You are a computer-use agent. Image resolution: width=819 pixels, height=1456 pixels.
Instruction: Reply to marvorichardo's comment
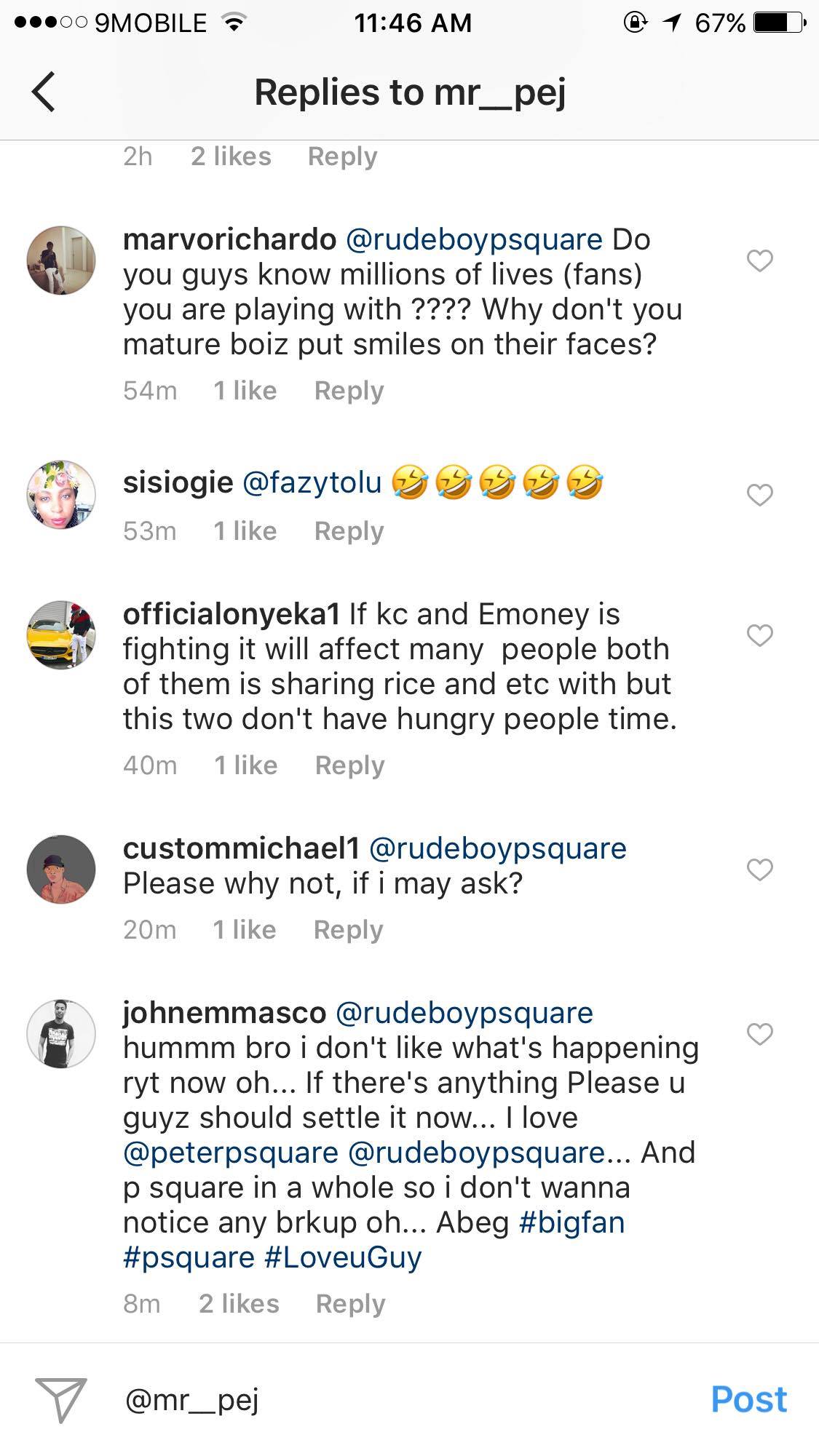(349, 391)
